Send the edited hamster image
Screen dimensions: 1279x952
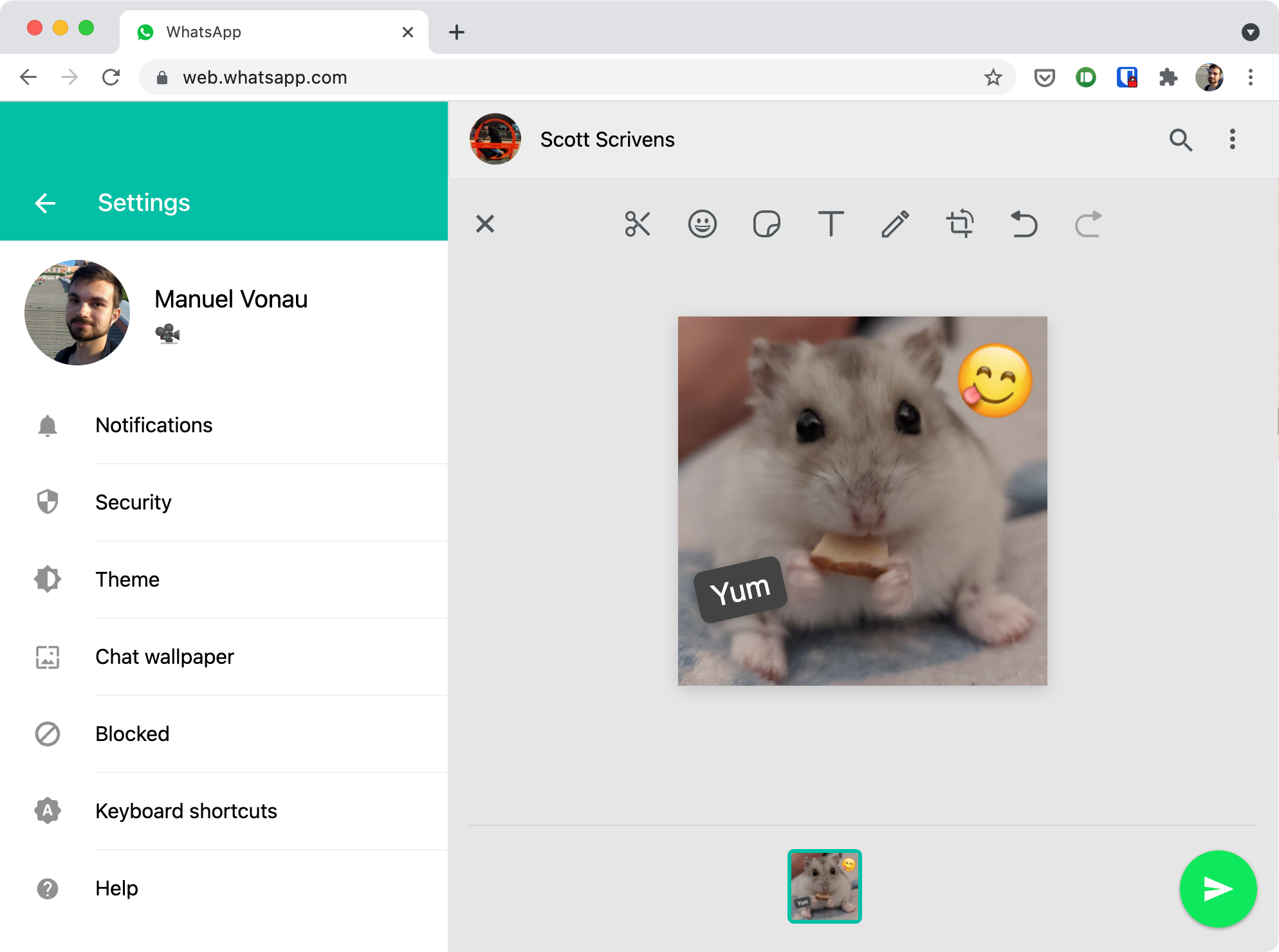(1217, 889)
